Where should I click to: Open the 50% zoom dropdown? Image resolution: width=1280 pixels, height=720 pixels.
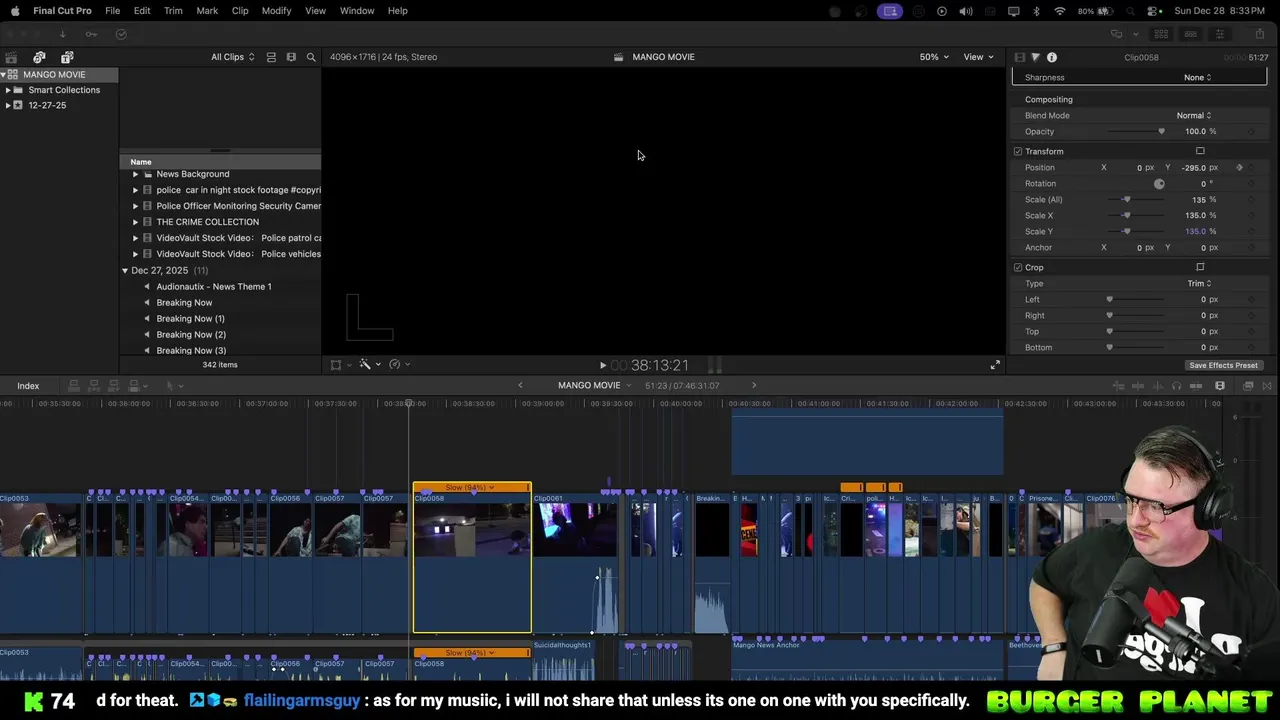click(x=934, y=57)
